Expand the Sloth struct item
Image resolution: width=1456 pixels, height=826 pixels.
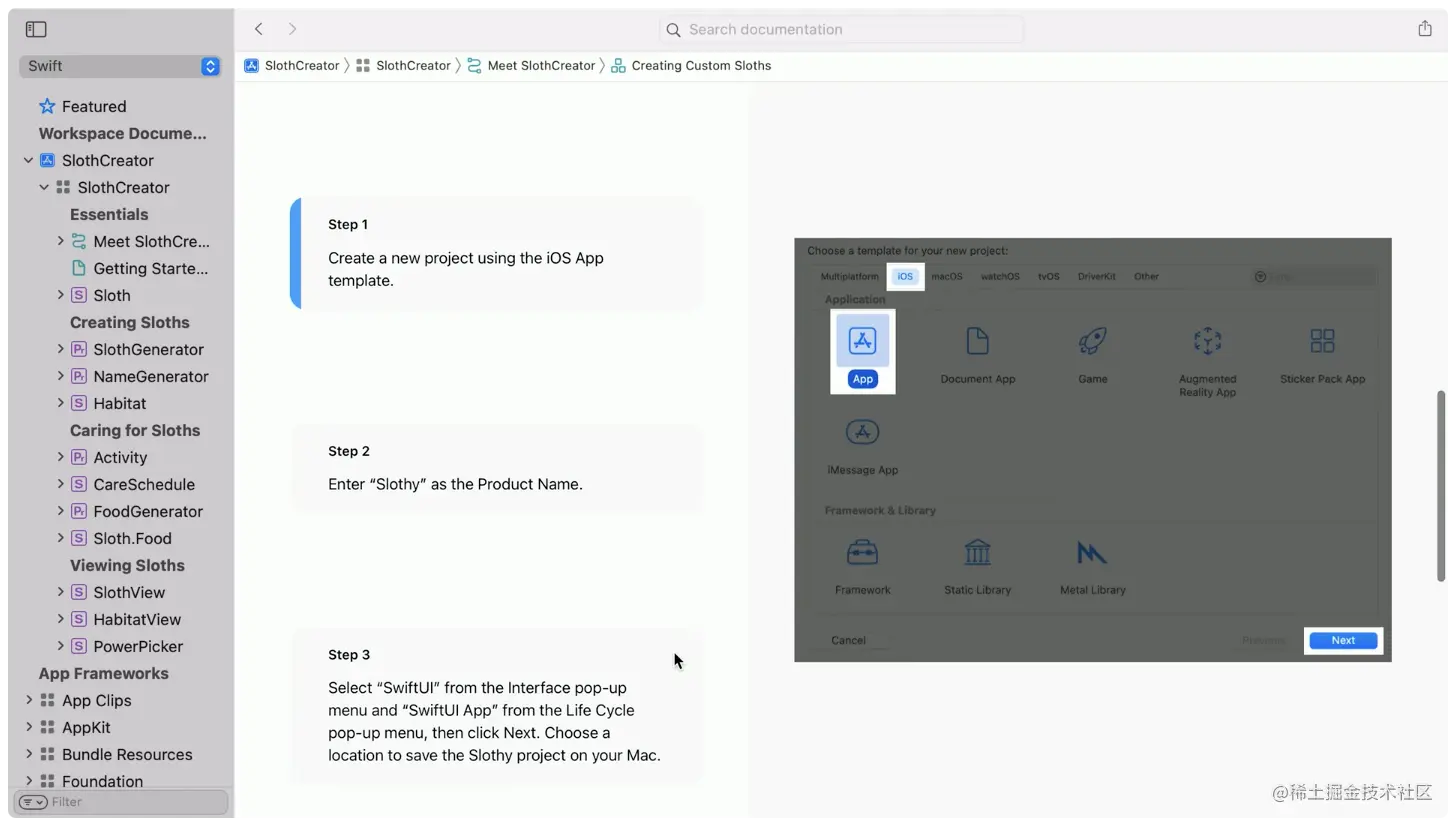pos(60,295)
